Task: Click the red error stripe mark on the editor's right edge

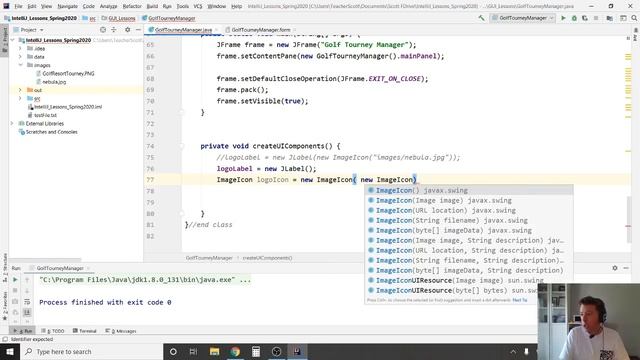Action: tap(628, 226)
